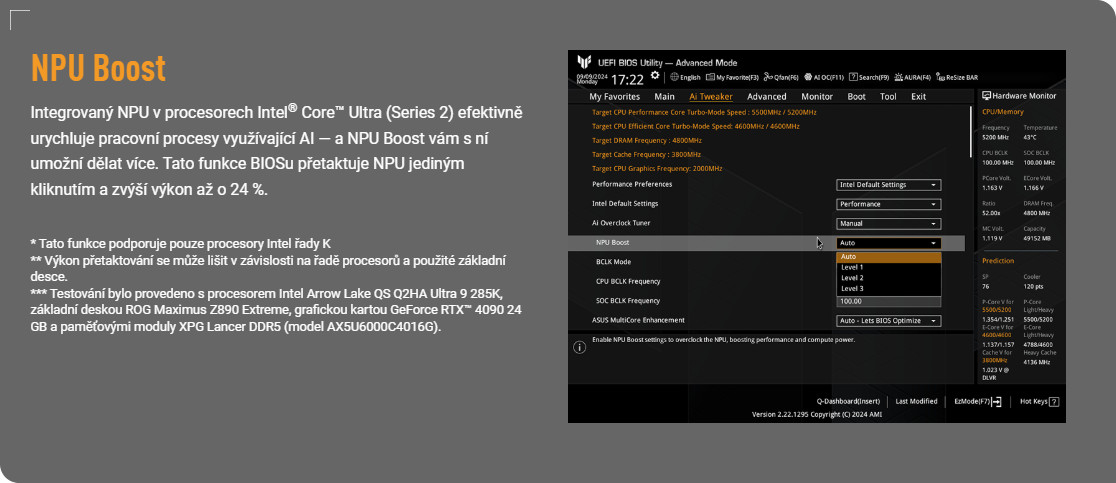Expand ASUS MultiCore Enhancement dropdown

(888, 321)
